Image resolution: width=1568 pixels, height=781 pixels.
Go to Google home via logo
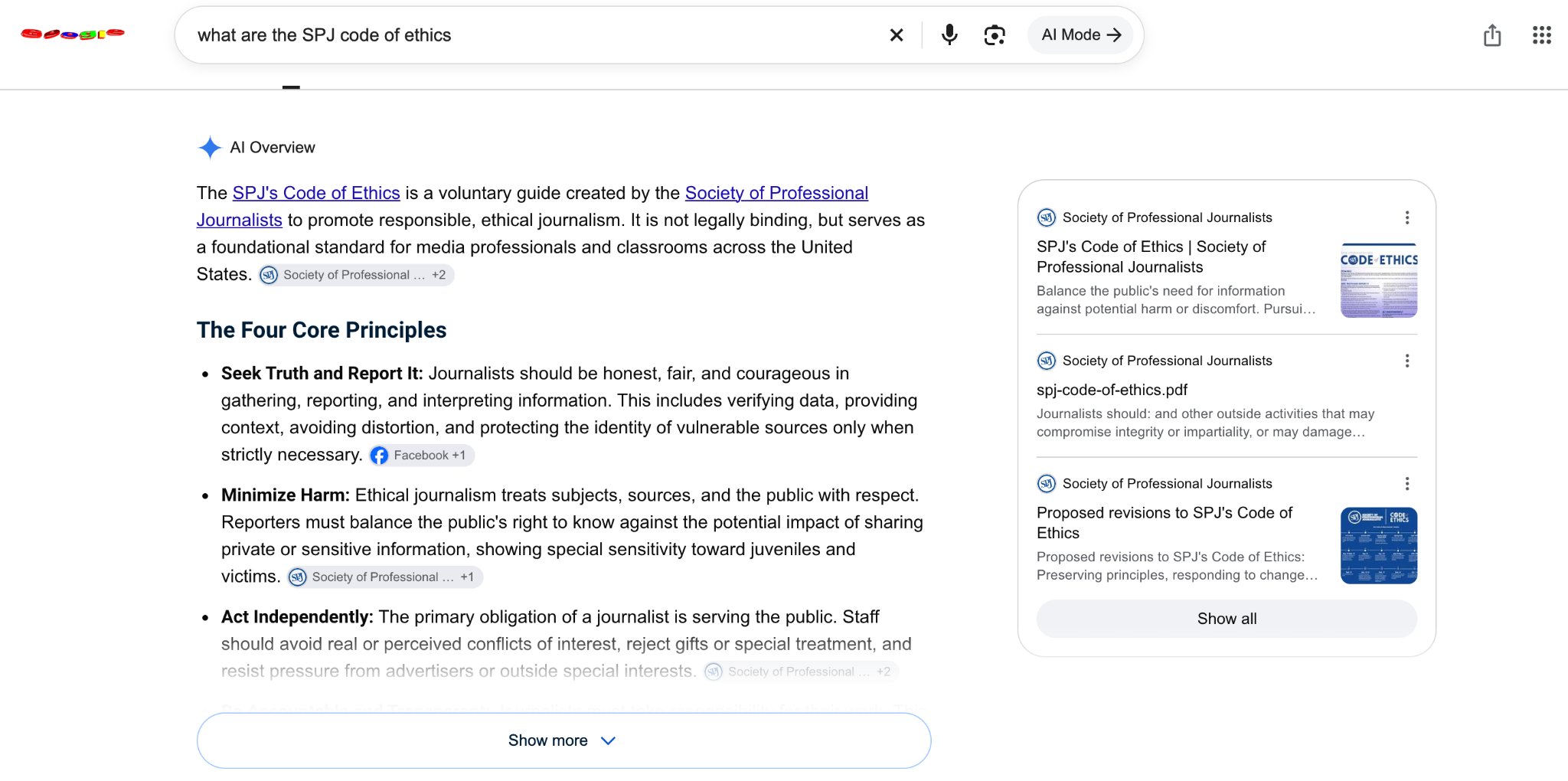click(73, 34)
